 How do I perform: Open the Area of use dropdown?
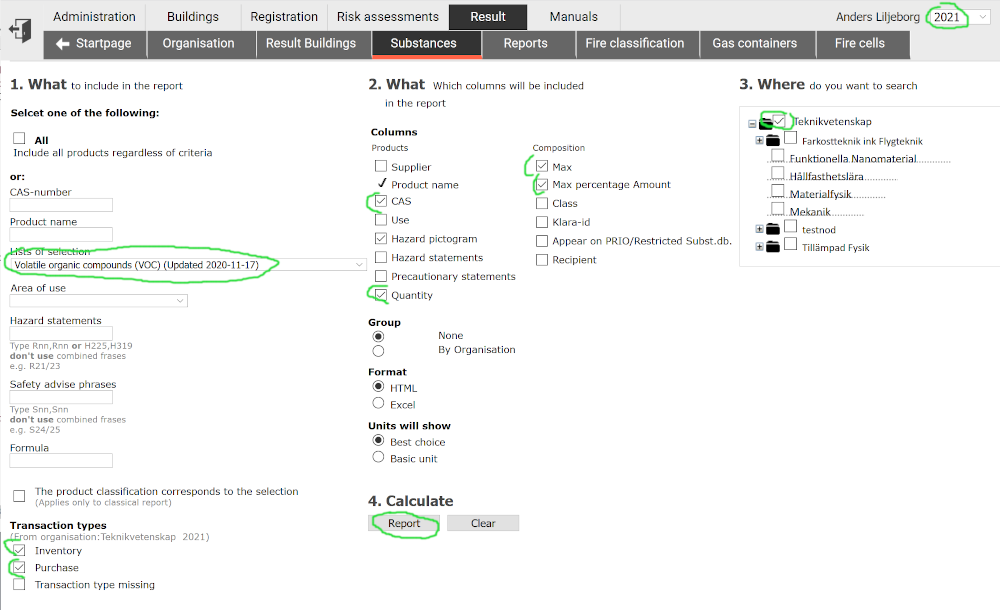98,301
